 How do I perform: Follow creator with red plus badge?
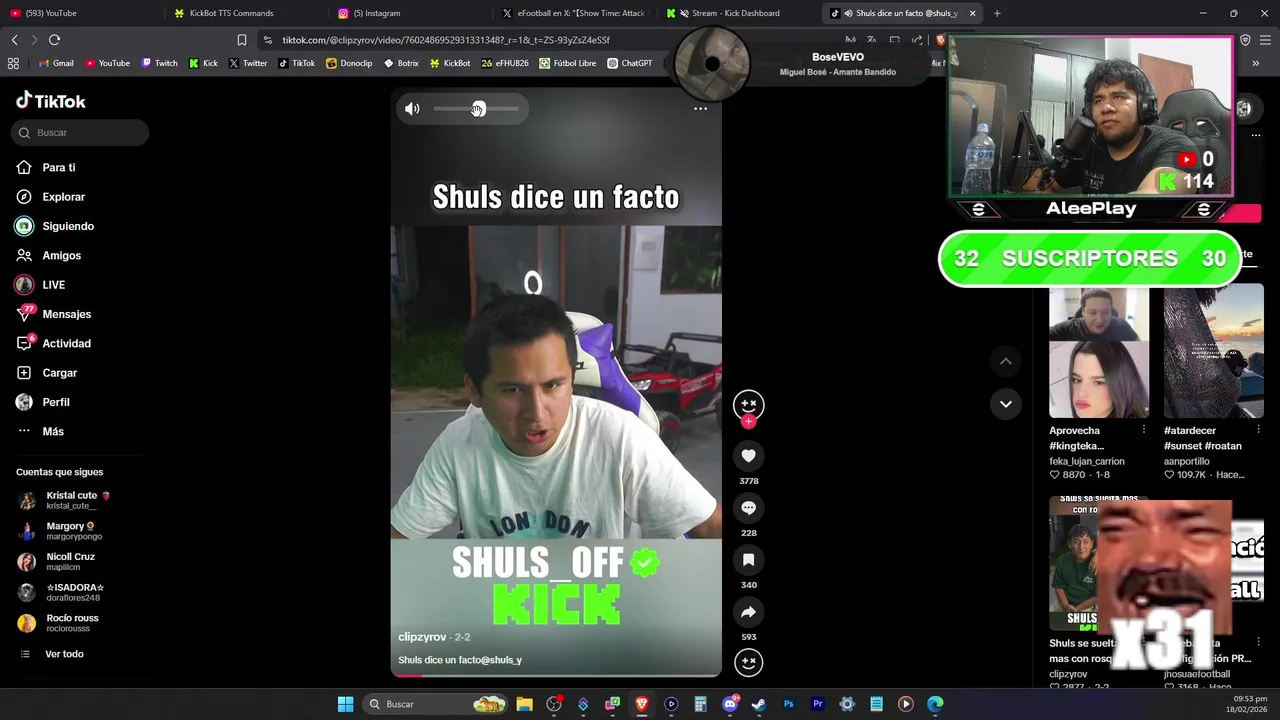pyautogui.click(x=748, y=422)
